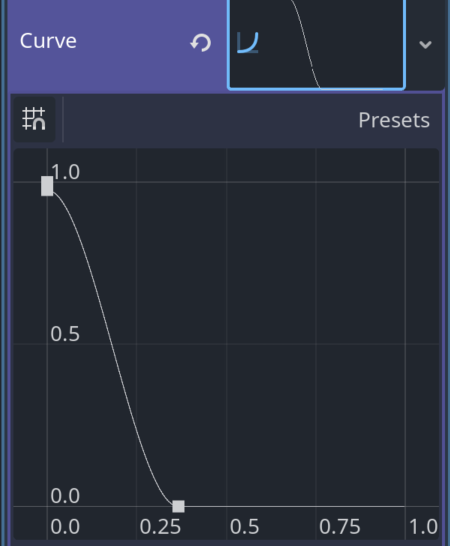Click the 0.0 label on horizontal axis
The width and height of the screenshot is (450, 546).
[x=65, y=527]
